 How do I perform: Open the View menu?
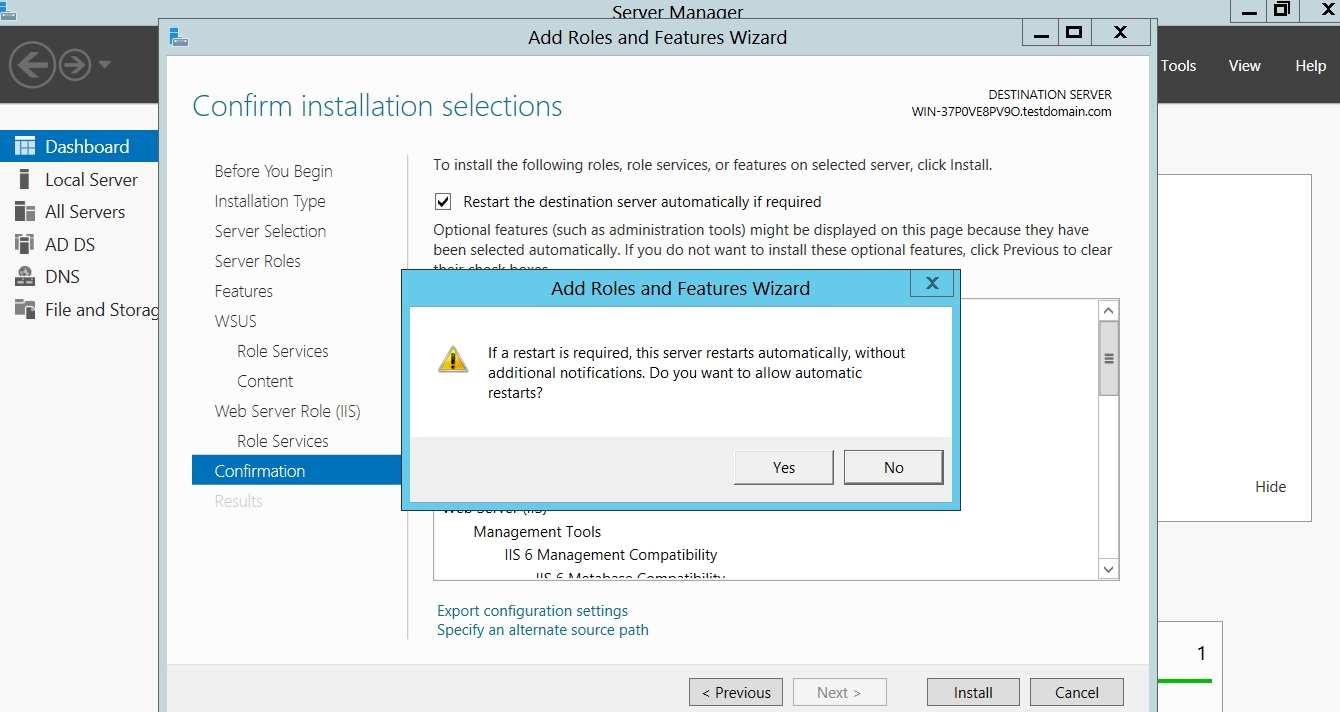pos(1244,66)
